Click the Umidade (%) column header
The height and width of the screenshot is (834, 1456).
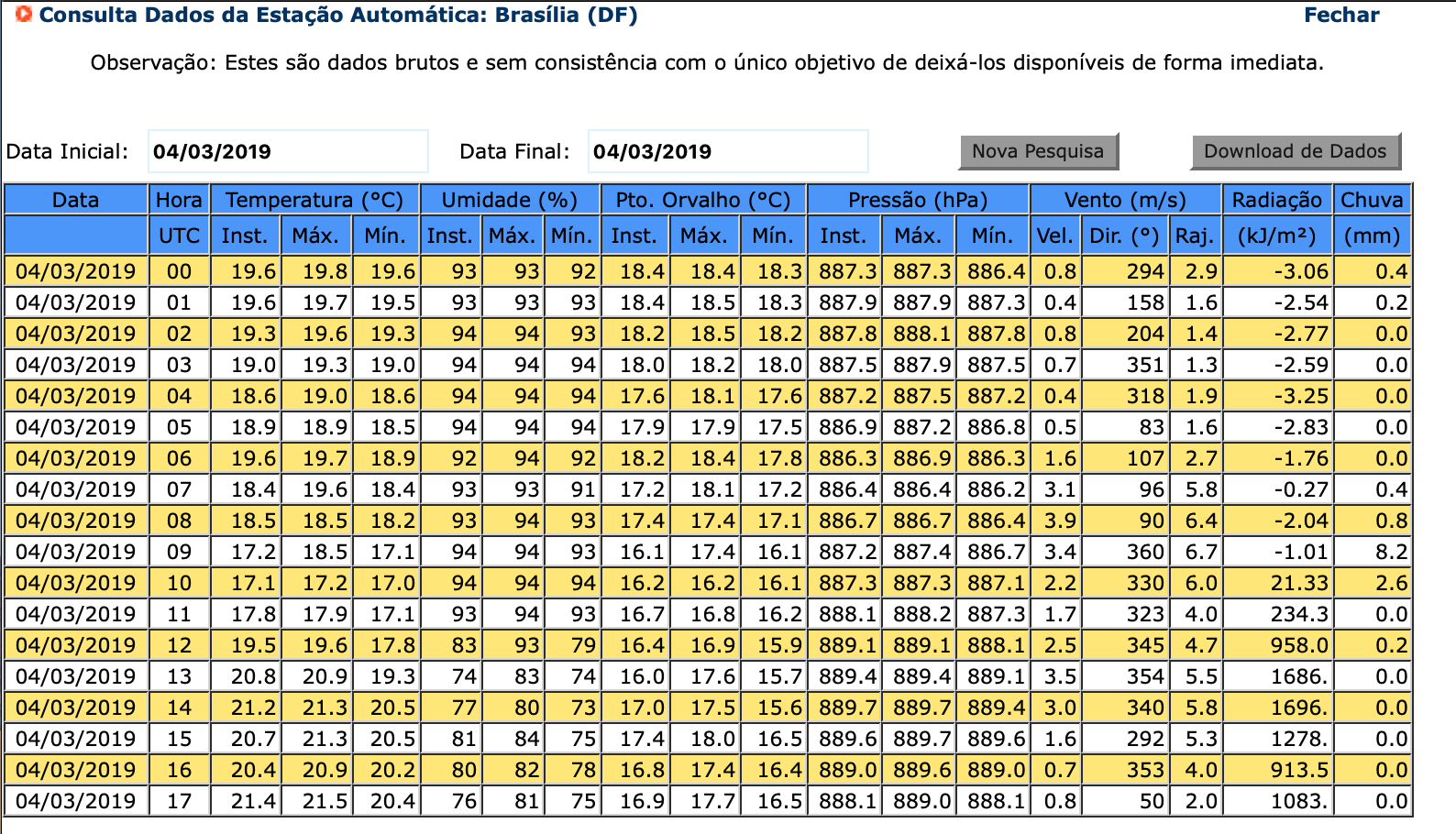coord(509,200)
